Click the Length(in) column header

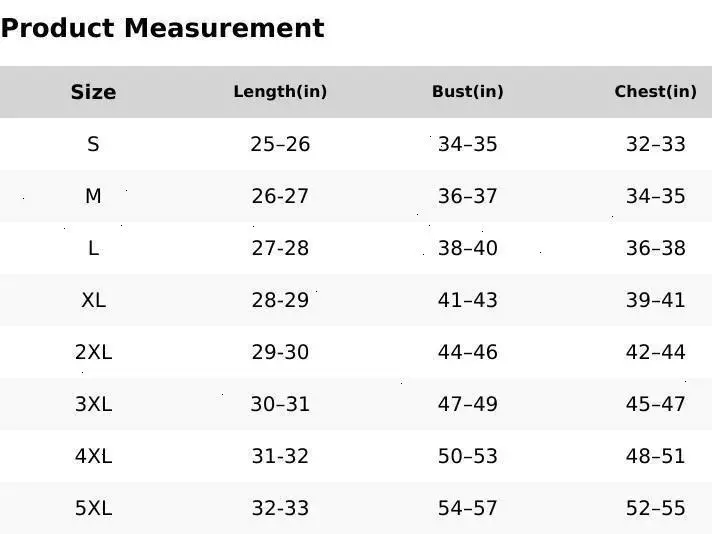(x=280, y=92)
